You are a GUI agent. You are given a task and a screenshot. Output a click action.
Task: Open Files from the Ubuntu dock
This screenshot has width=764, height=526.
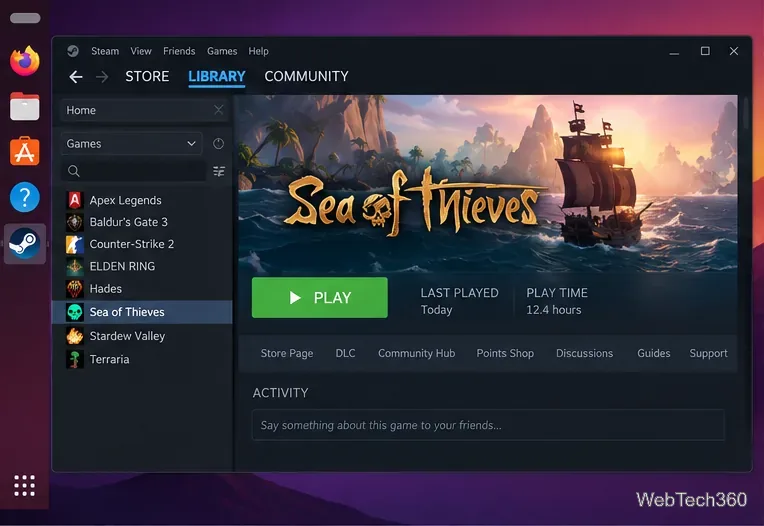coord(24,106)
